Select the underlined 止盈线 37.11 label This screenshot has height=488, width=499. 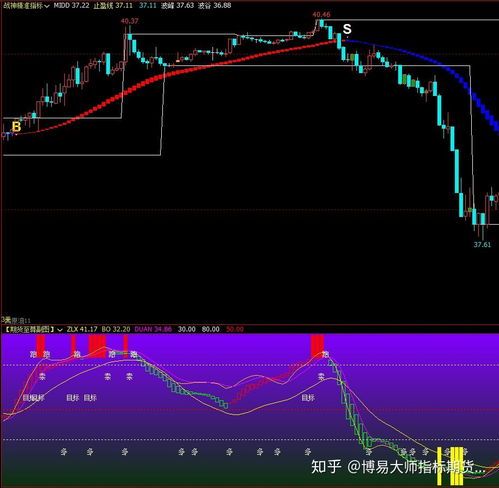(113, 6)
